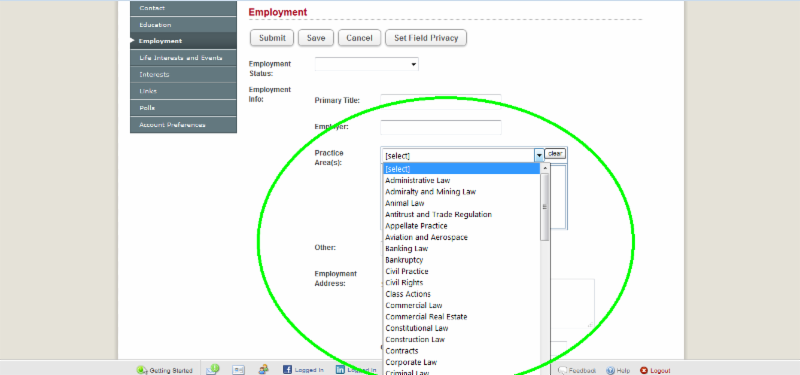Select Commercial Law from the list
Viewport: 800px width, 375px height.
[x=461, y=305]
